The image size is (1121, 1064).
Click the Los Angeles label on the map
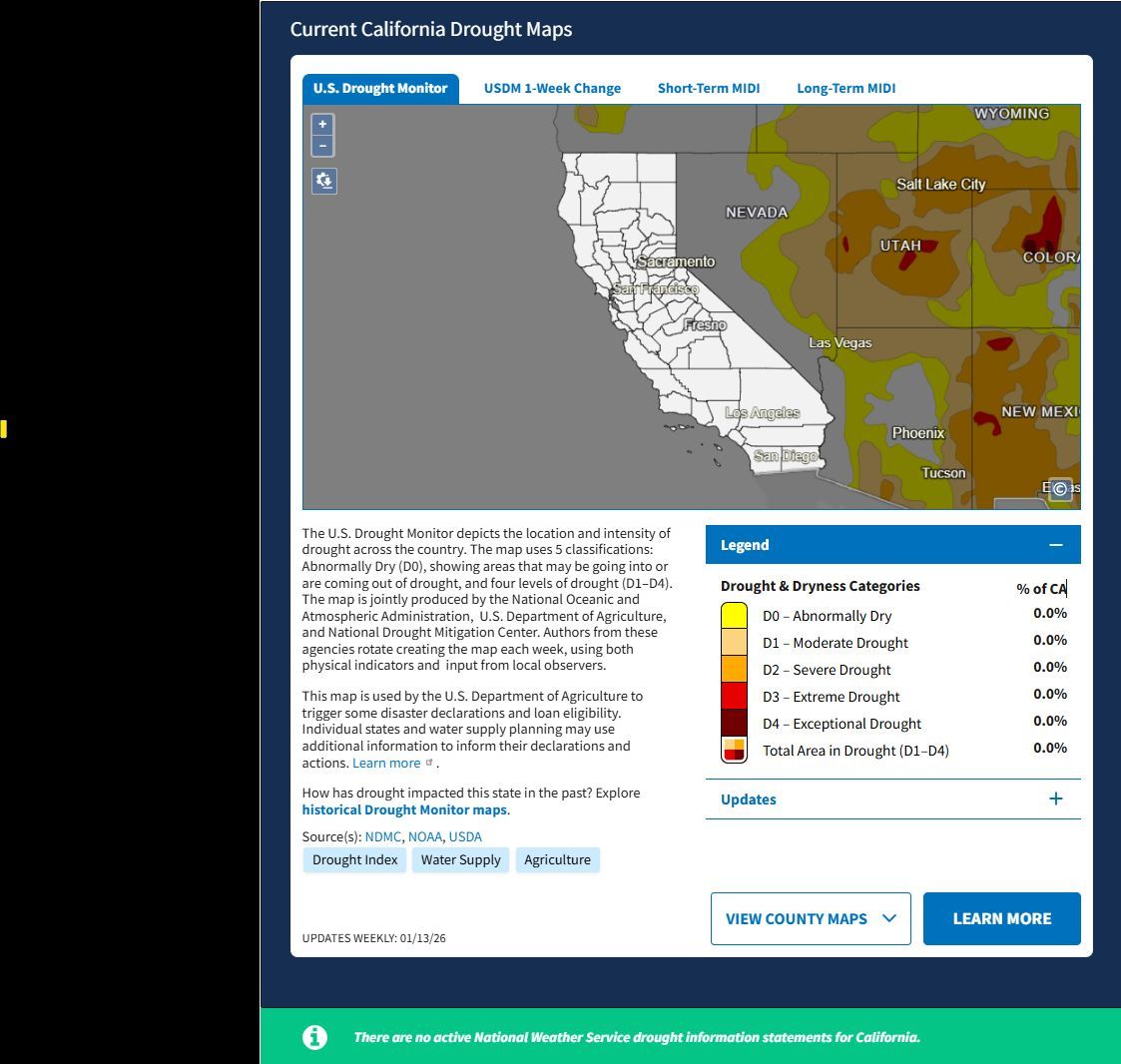tap(762, 412)
